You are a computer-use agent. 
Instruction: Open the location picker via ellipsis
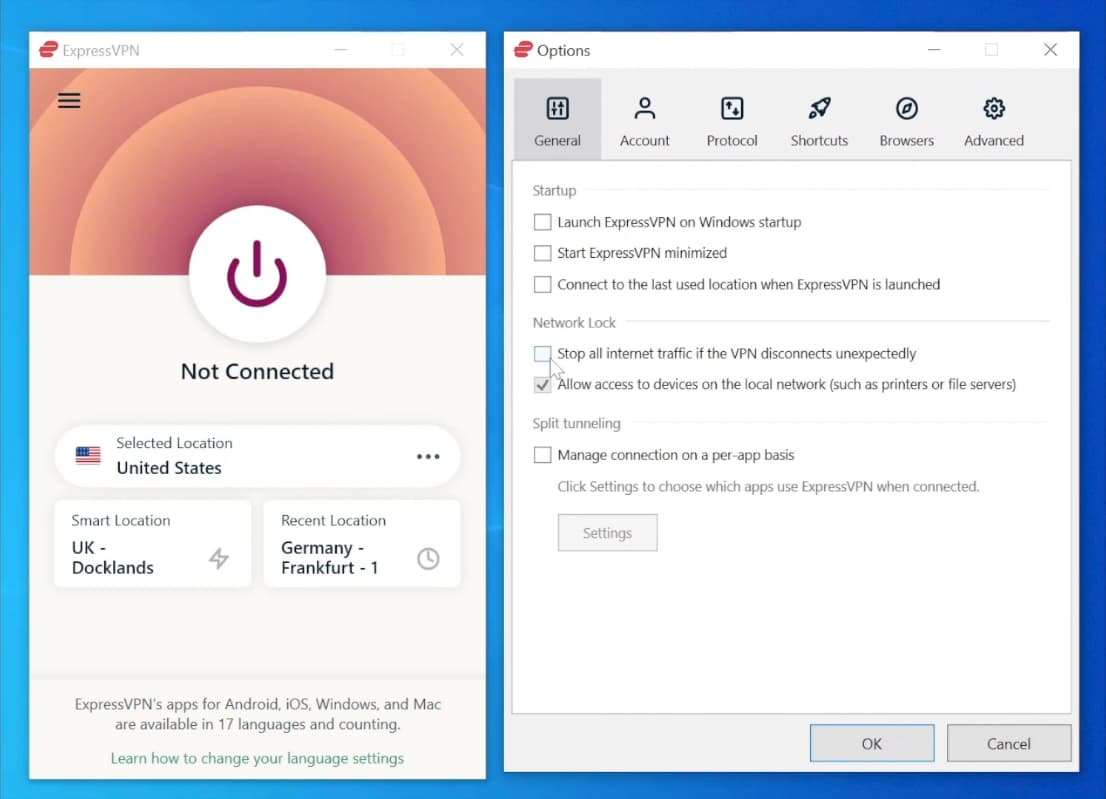429,456
